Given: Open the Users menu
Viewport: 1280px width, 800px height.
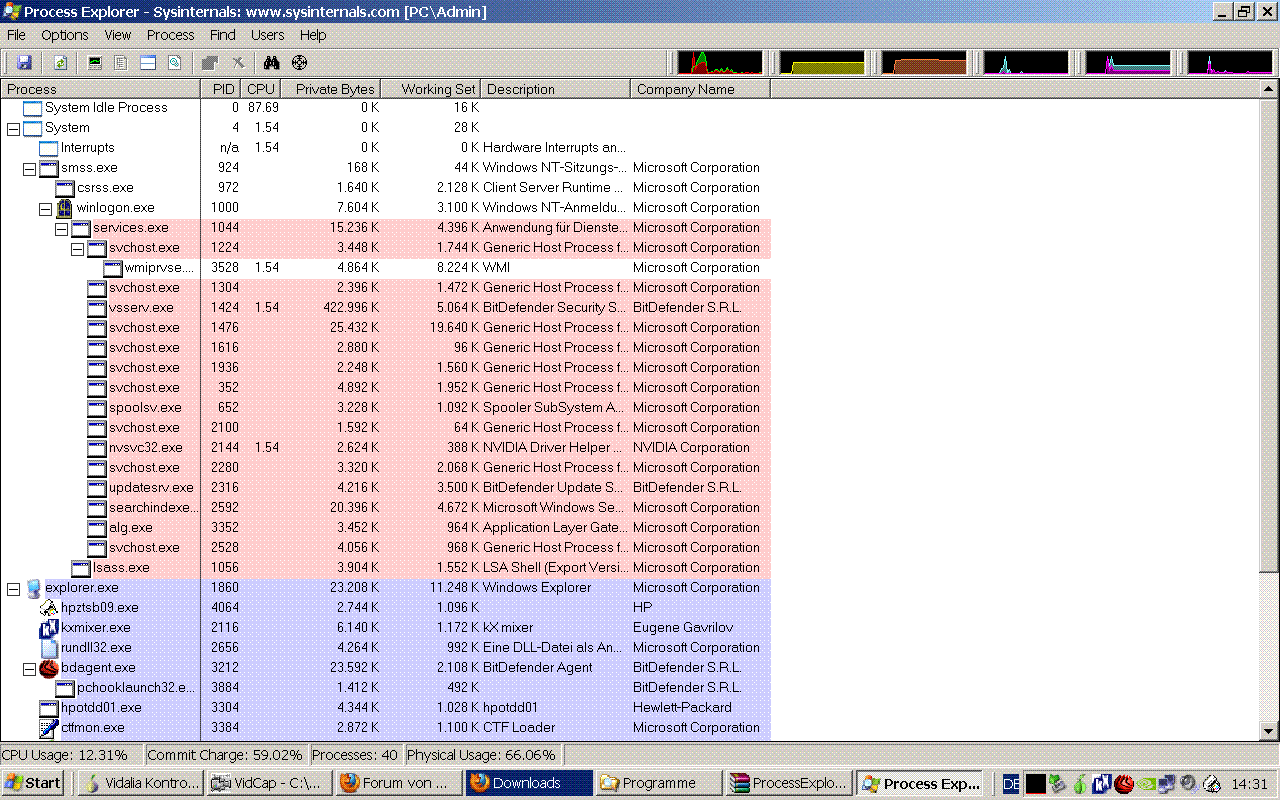Looking at the screenshot, I should [x=267, y=35].
